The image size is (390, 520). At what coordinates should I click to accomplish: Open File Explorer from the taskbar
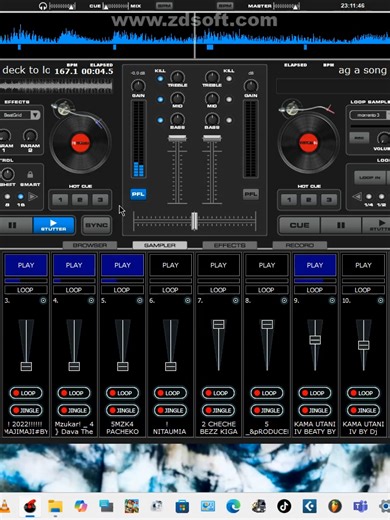pyautogui.click(x=55, y=506)
